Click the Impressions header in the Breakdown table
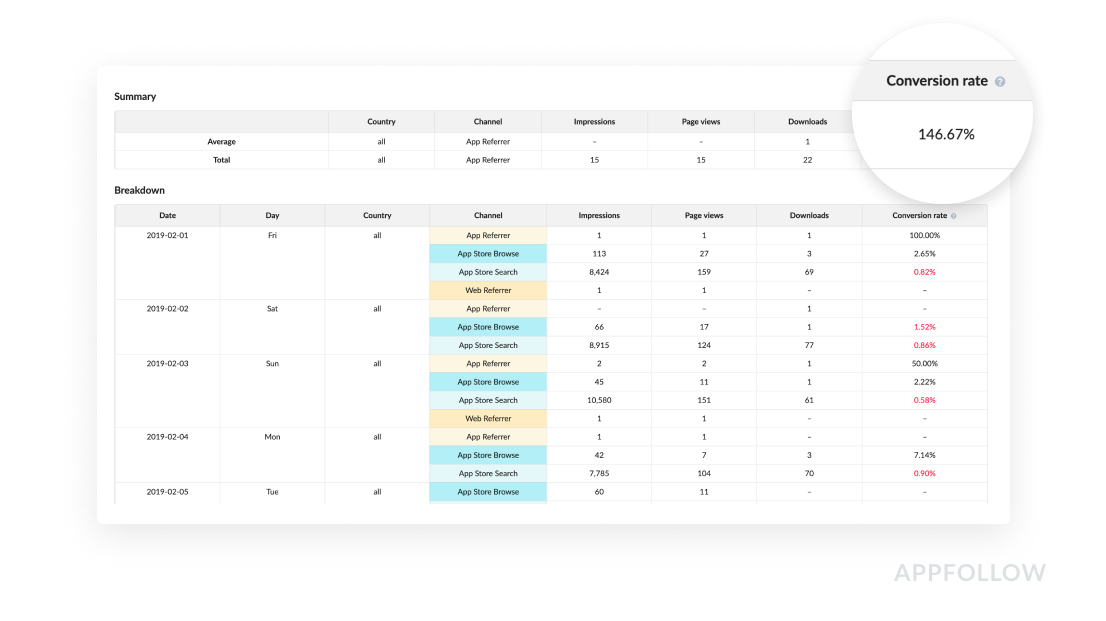This screenshot has height=621, width=1106. pyautogui.click(x=598, y=215)
